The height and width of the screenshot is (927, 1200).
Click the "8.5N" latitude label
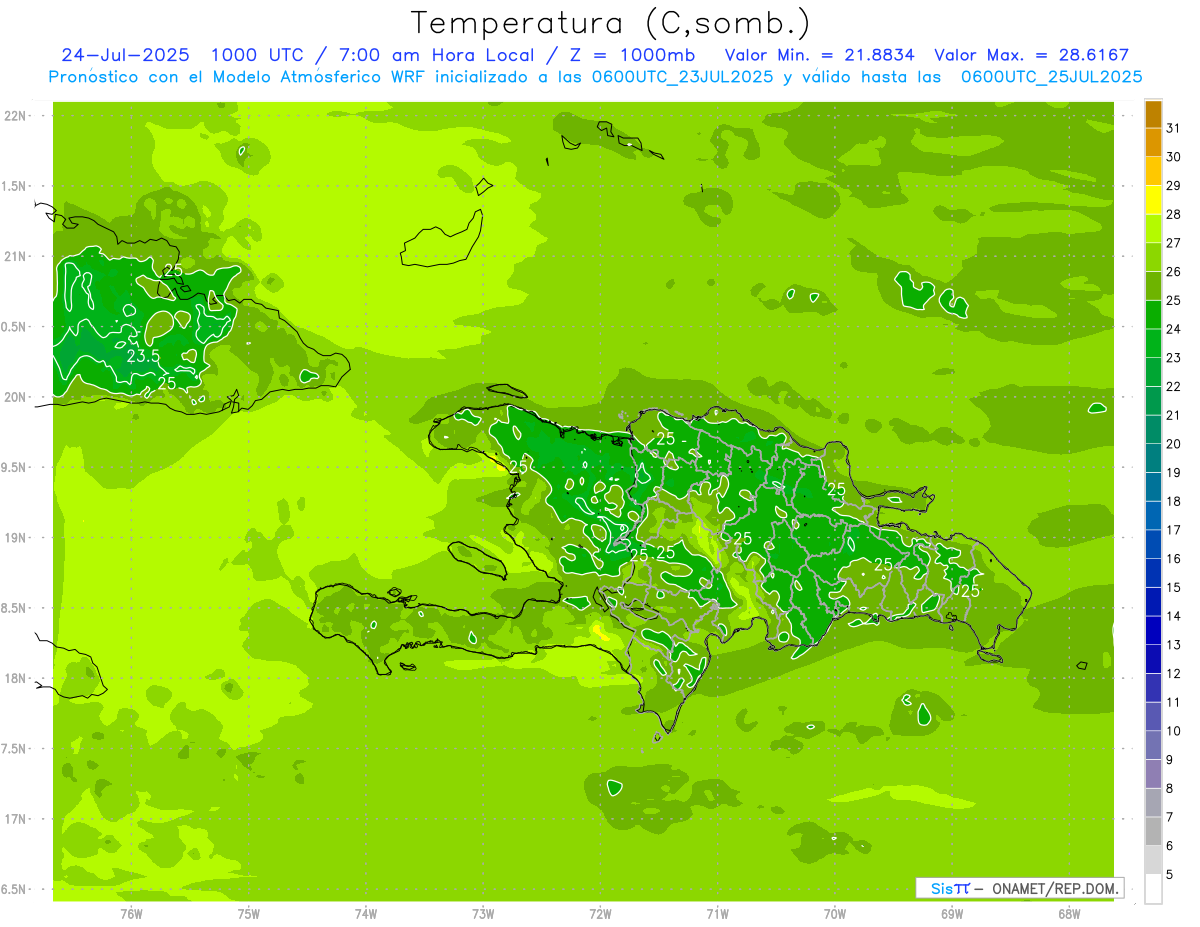[15, 608]
